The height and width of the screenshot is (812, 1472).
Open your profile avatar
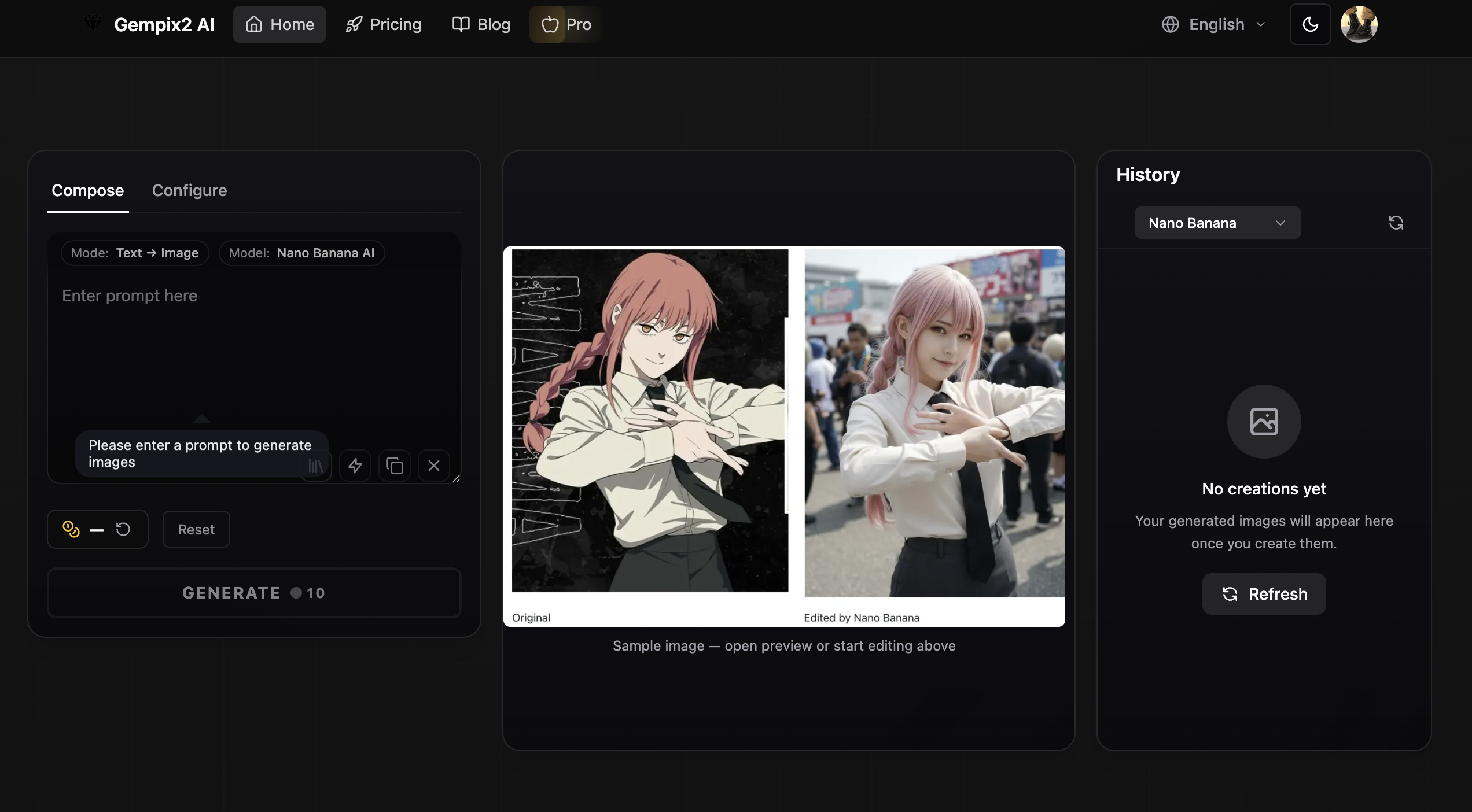(1360, 24)
